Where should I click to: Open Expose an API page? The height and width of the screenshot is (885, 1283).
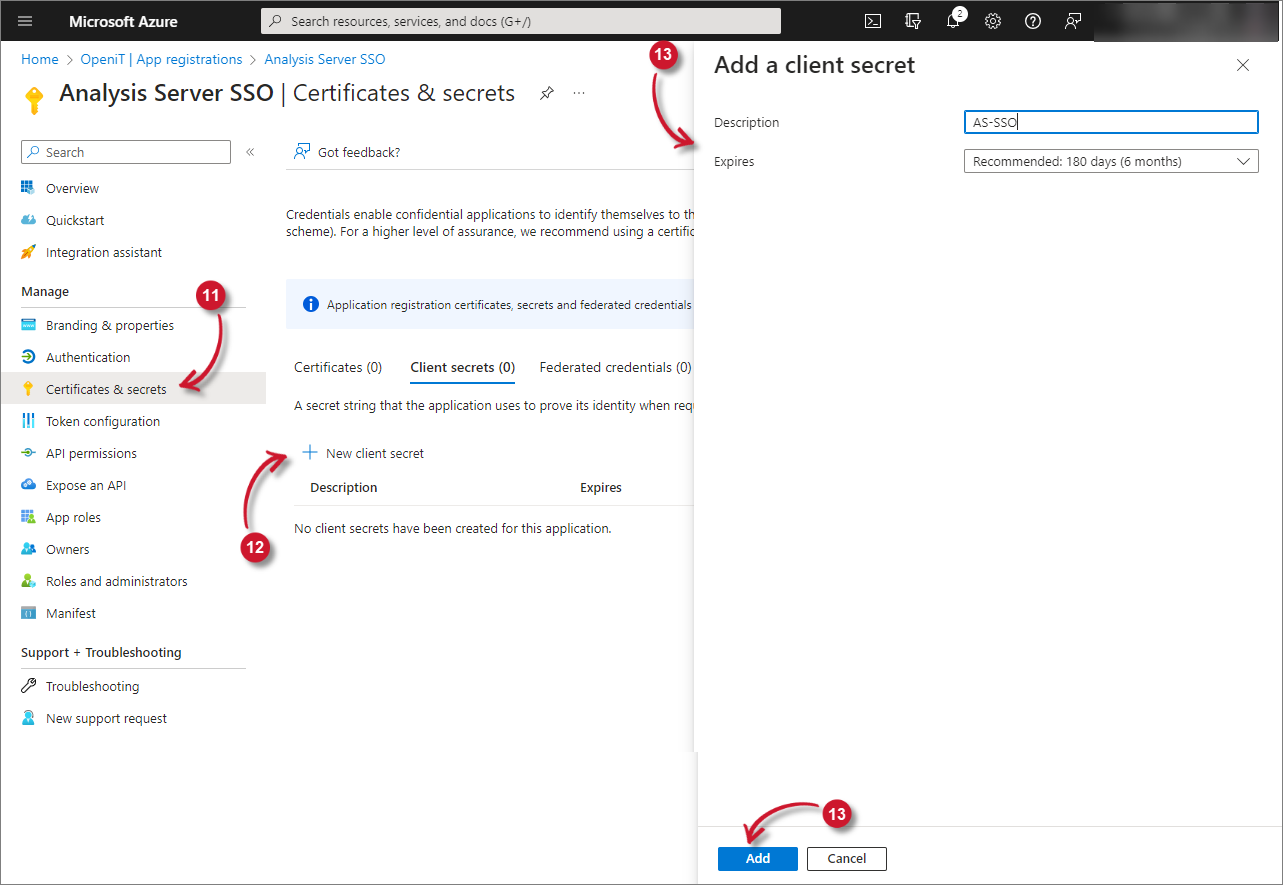[86, 485]
